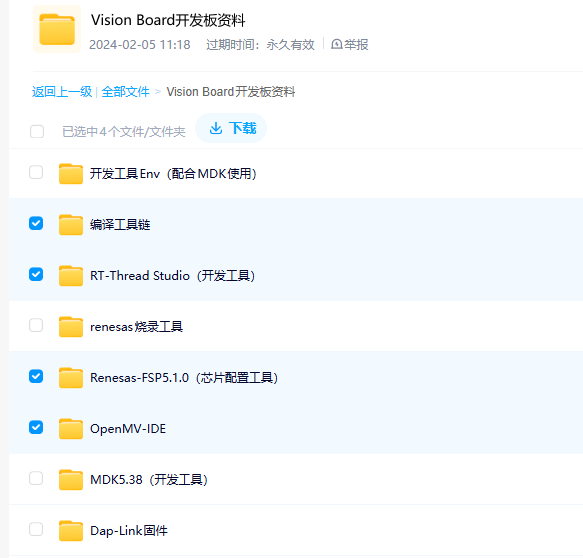Click the 举报 report link text

tap(356, 44)
